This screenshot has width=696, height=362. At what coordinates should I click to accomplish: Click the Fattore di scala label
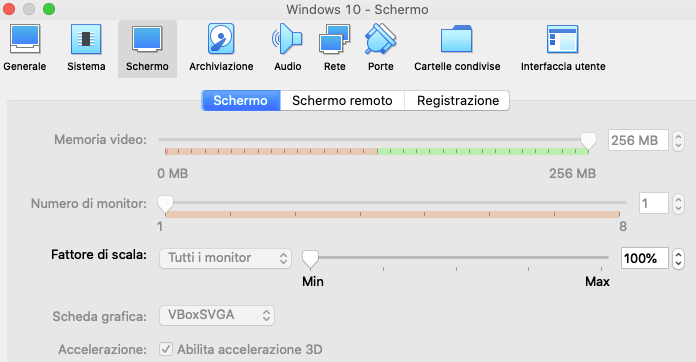99,255
